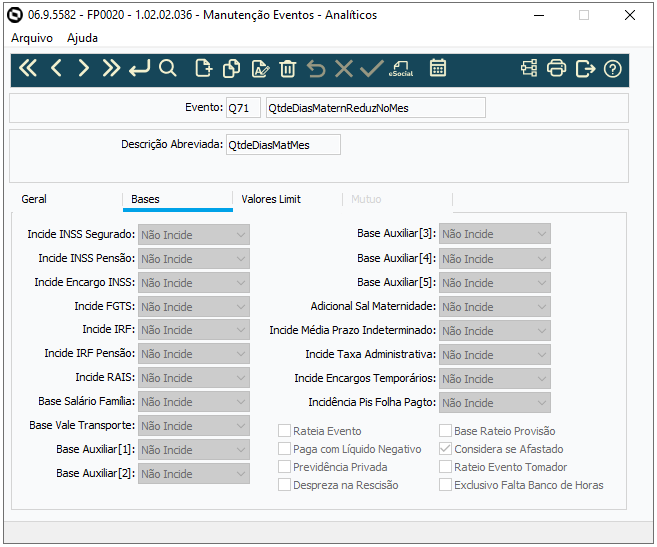Open Base Salário Família dropdown

tap(194, 402)
